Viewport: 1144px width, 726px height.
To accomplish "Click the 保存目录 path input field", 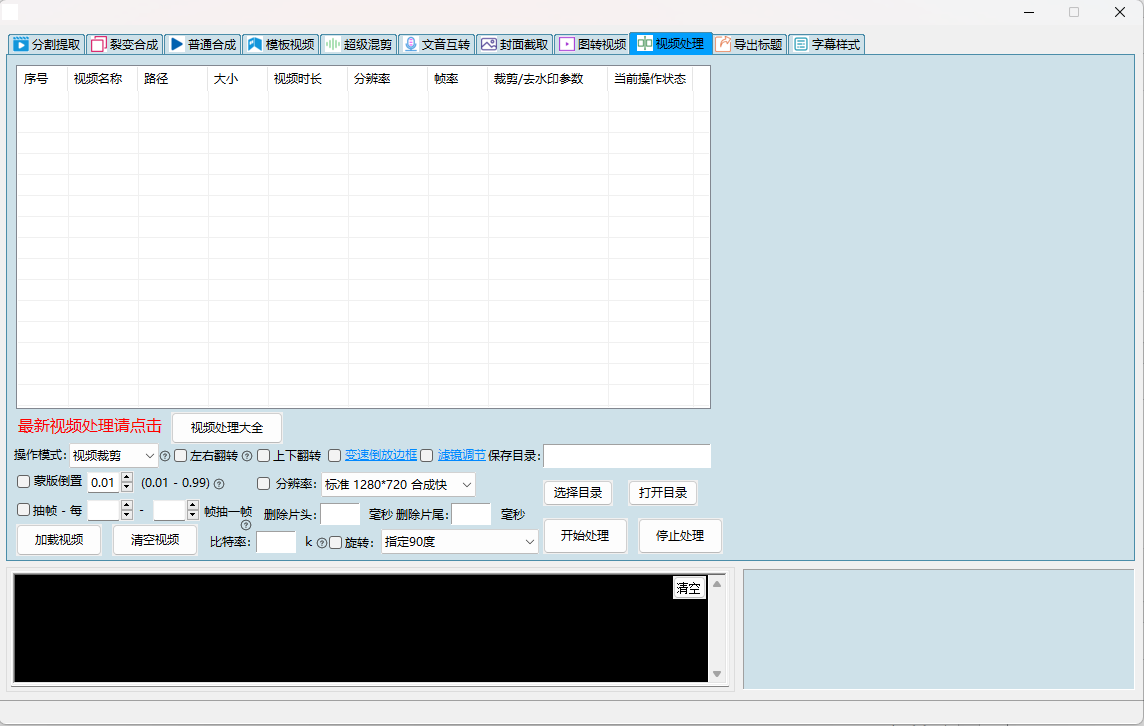I will (x=627, y=456).
